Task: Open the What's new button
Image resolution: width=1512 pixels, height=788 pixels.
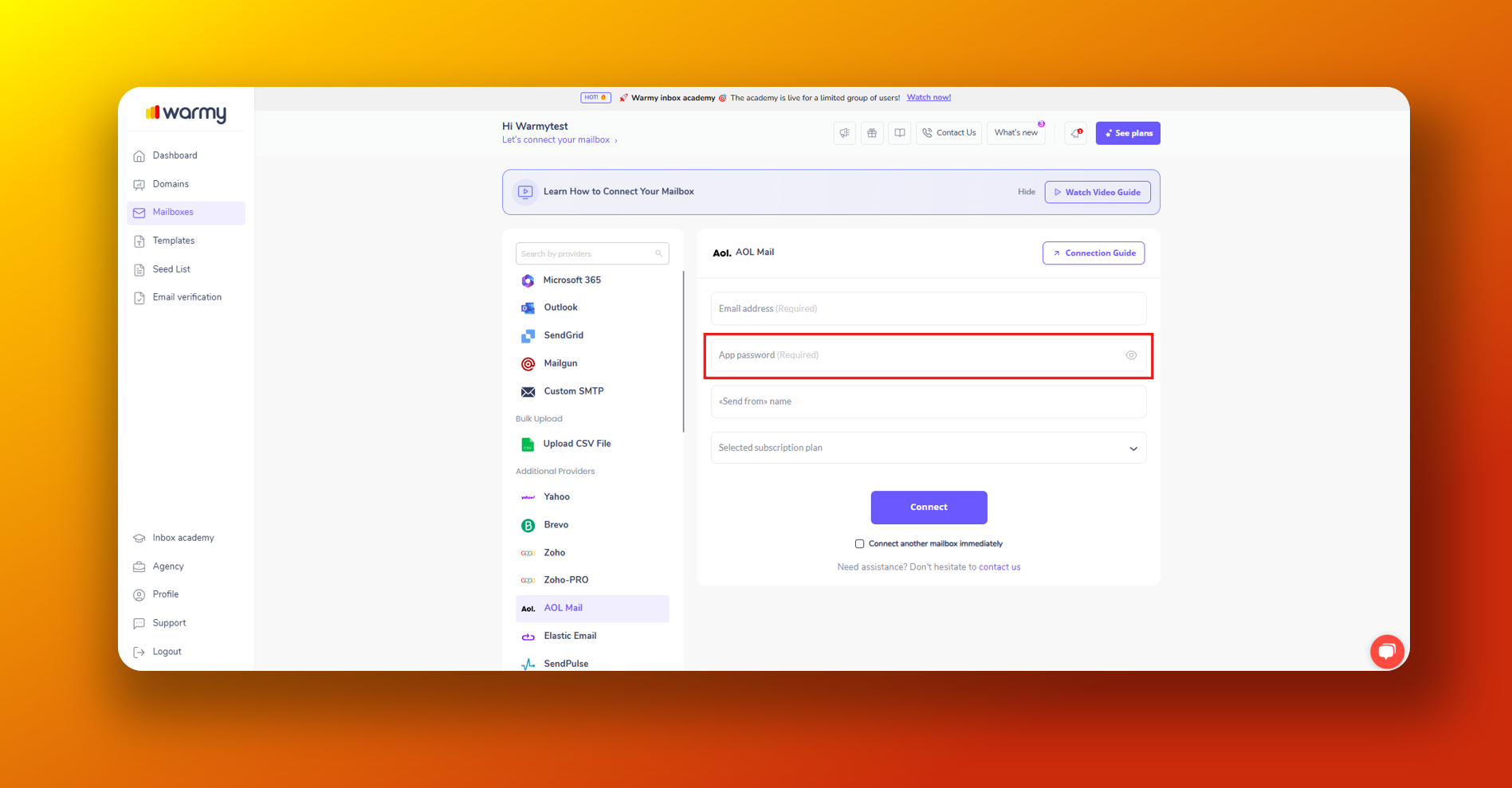Action: pos(1015,133)
